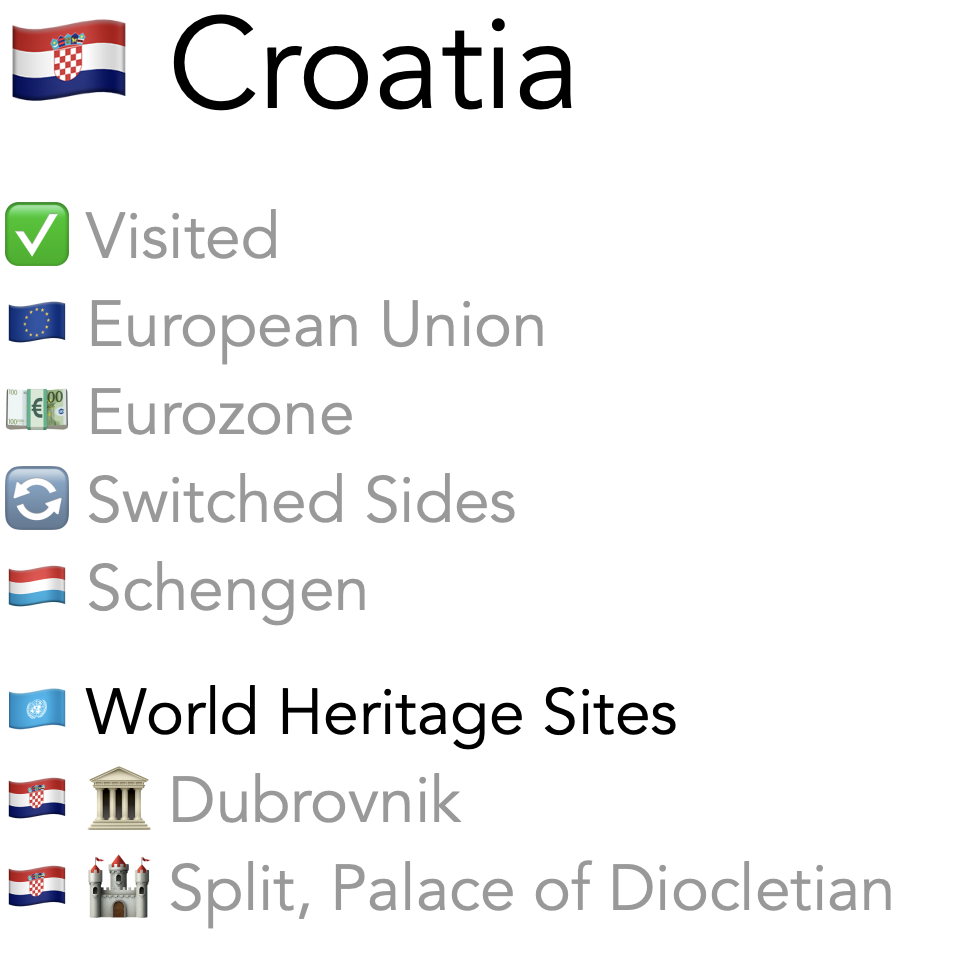Click the Croatia flag beside Split

37,887
